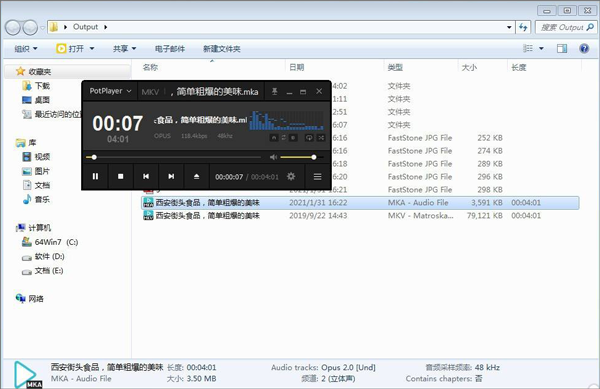The width and height of the screenshot is (600, 389).
Task: Open PotPlayer settings via the gear icon
Action: (291, 176)
